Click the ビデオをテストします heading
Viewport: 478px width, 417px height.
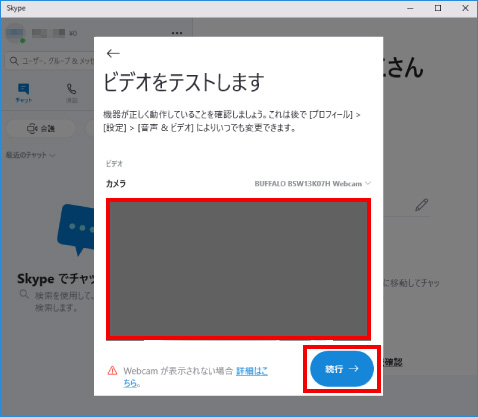click(x=184, y=82)
